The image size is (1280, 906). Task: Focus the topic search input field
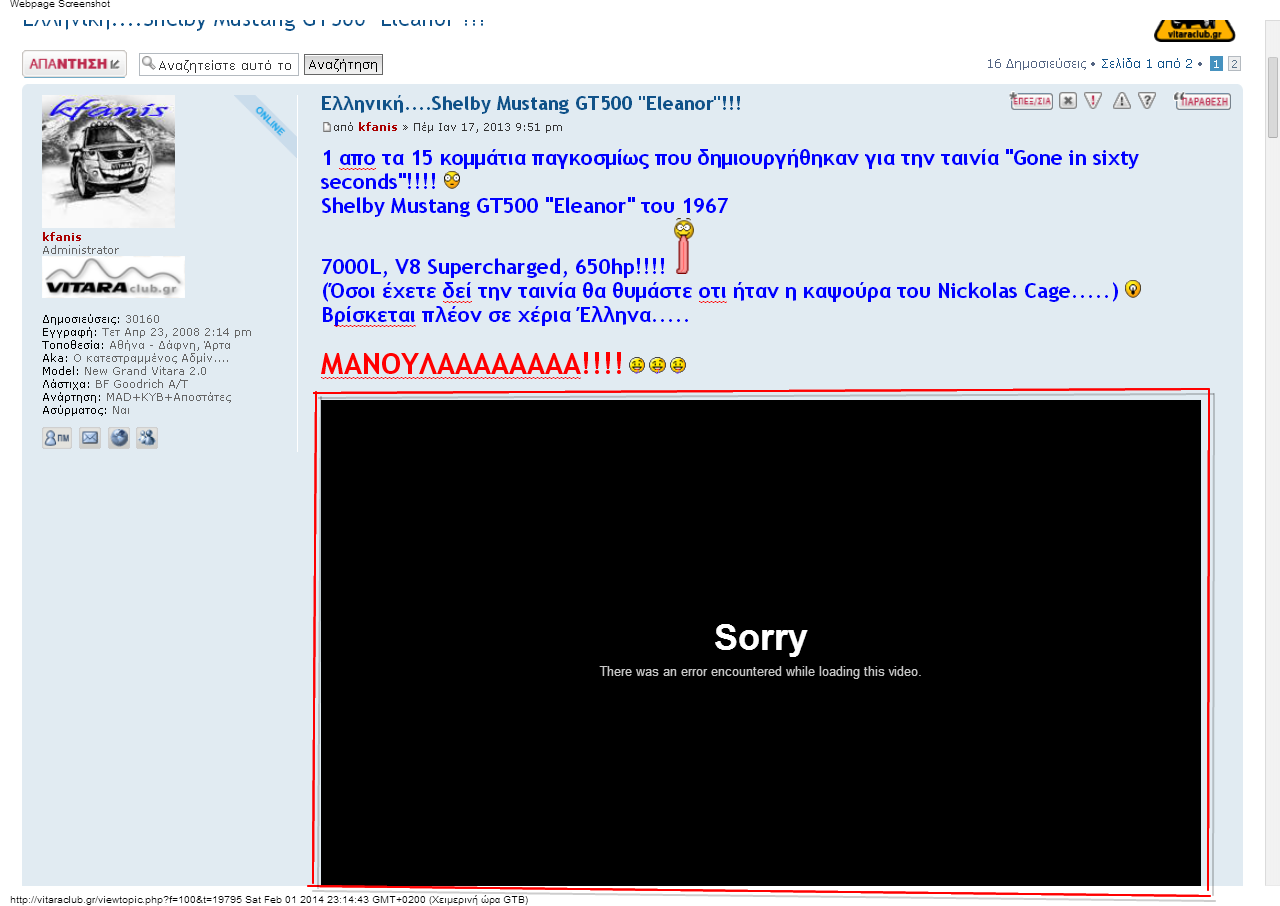(x=219, y=64)
